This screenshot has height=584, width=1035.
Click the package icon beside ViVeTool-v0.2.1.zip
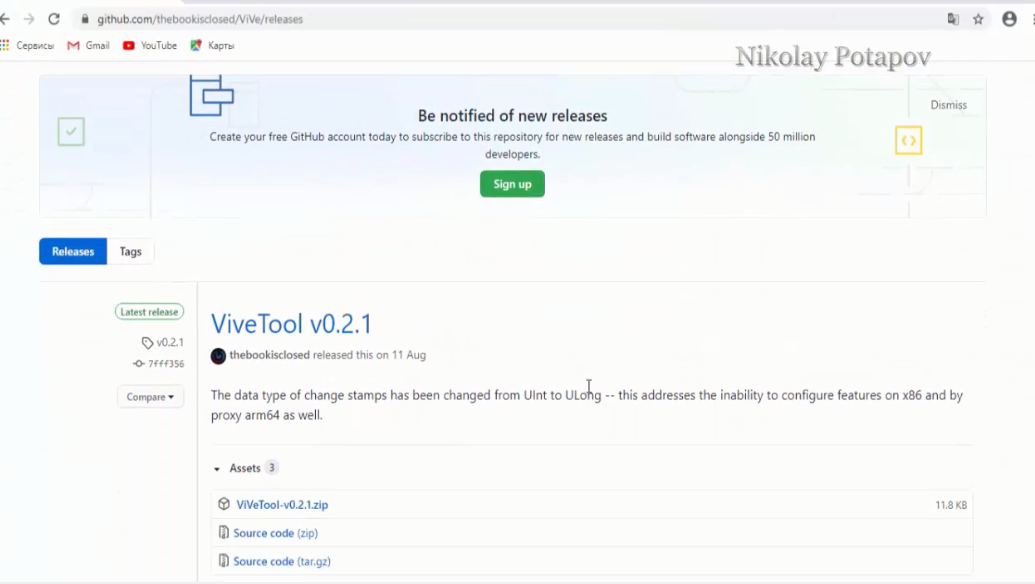click(x=224, y=504)
